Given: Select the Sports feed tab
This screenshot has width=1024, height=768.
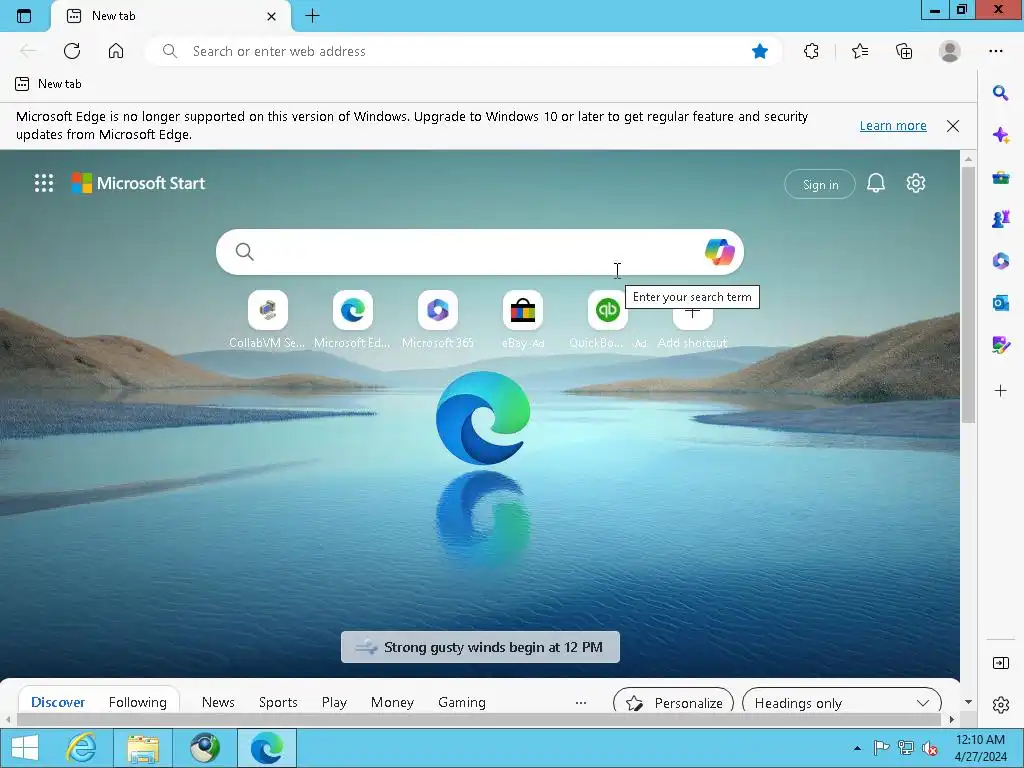Looking at the screenshot, I should [x=278, y=703].
